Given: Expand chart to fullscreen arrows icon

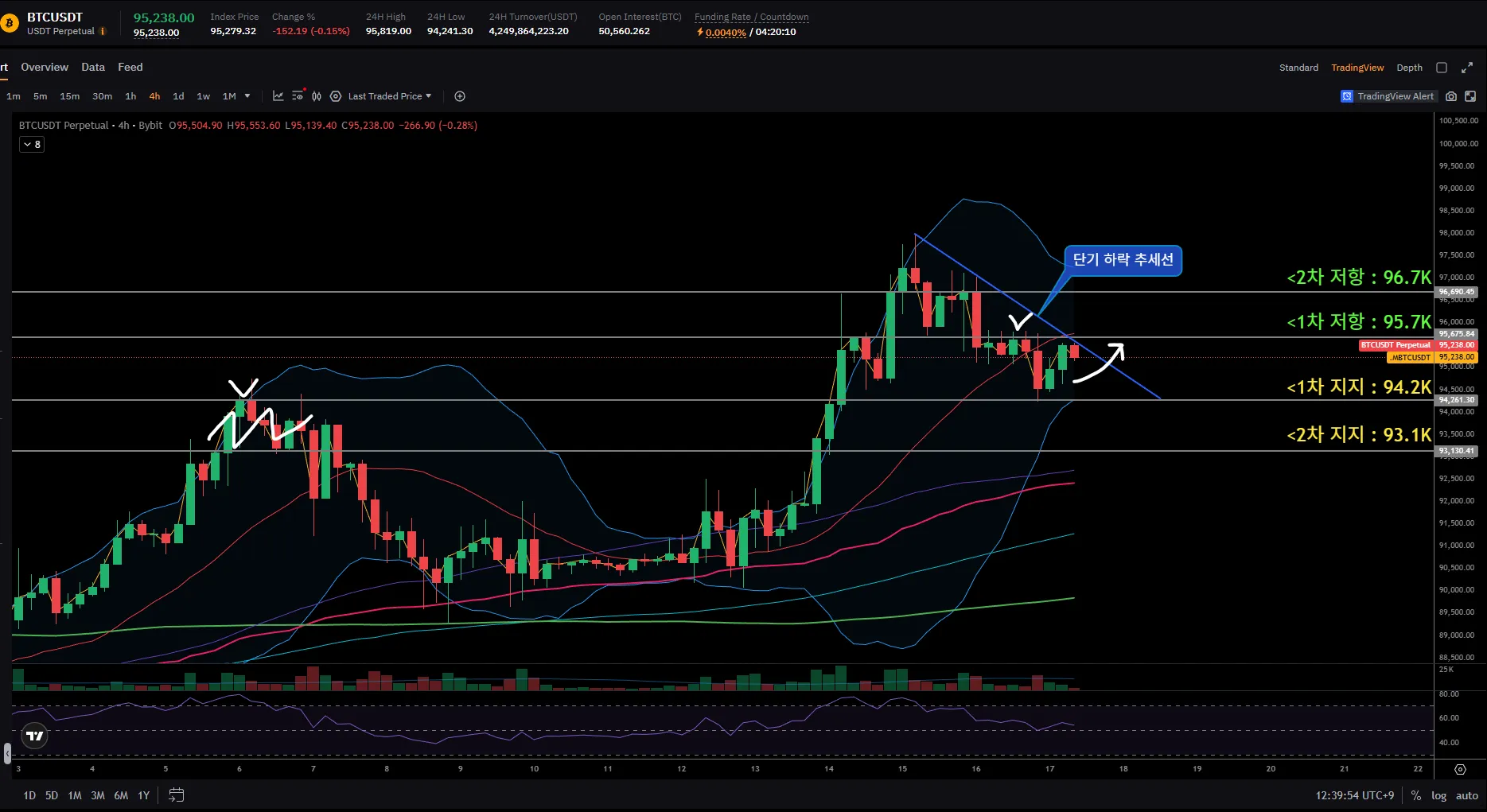Looking at the screenshot, I should tap(1467, 68).
